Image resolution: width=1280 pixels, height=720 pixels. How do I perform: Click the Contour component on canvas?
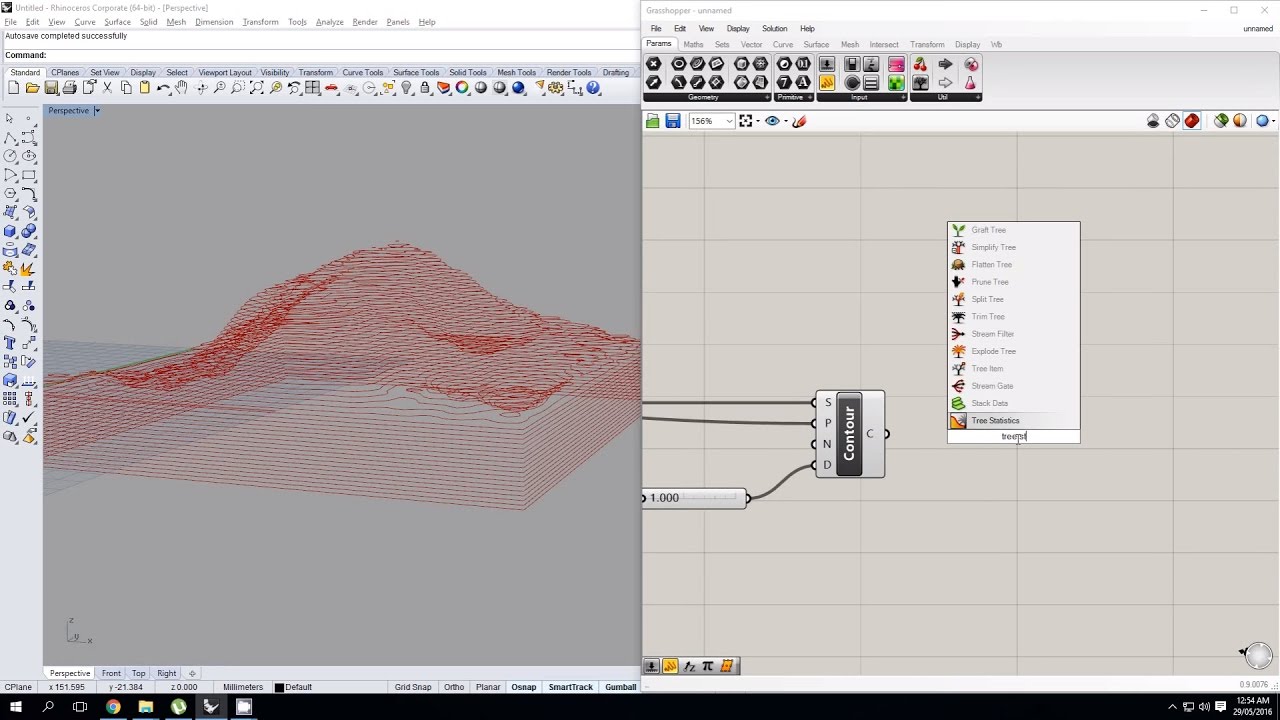pyautogui.click(x=850, y=434)
